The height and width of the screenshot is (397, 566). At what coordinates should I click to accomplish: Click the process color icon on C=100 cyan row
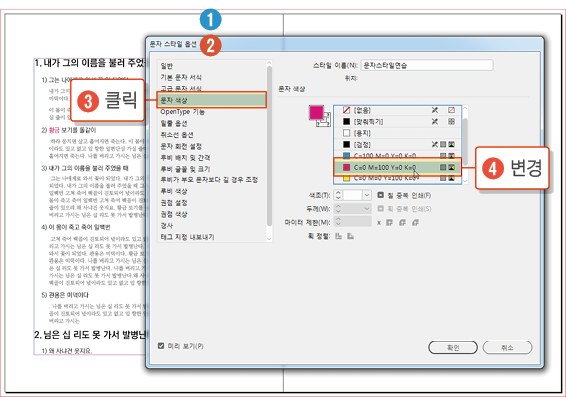pyautogui.click(x=443, y=156)
